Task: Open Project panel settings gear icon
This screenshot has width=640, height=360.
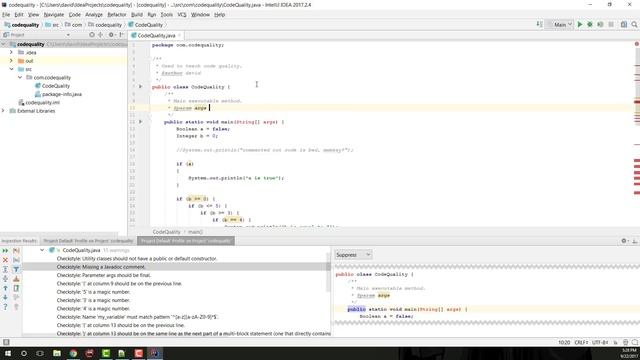Action: 111,35
